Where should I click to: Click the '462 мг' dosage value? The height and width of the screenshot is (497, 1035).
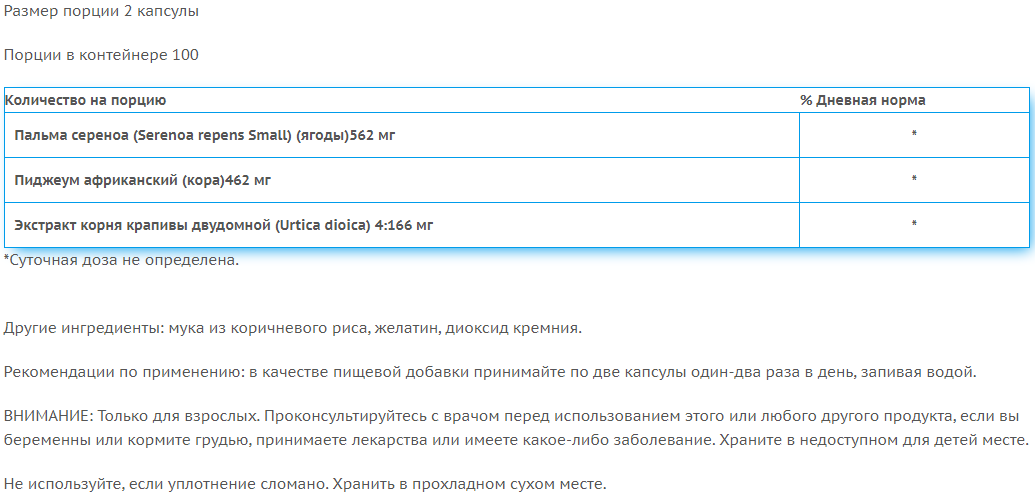248,180
